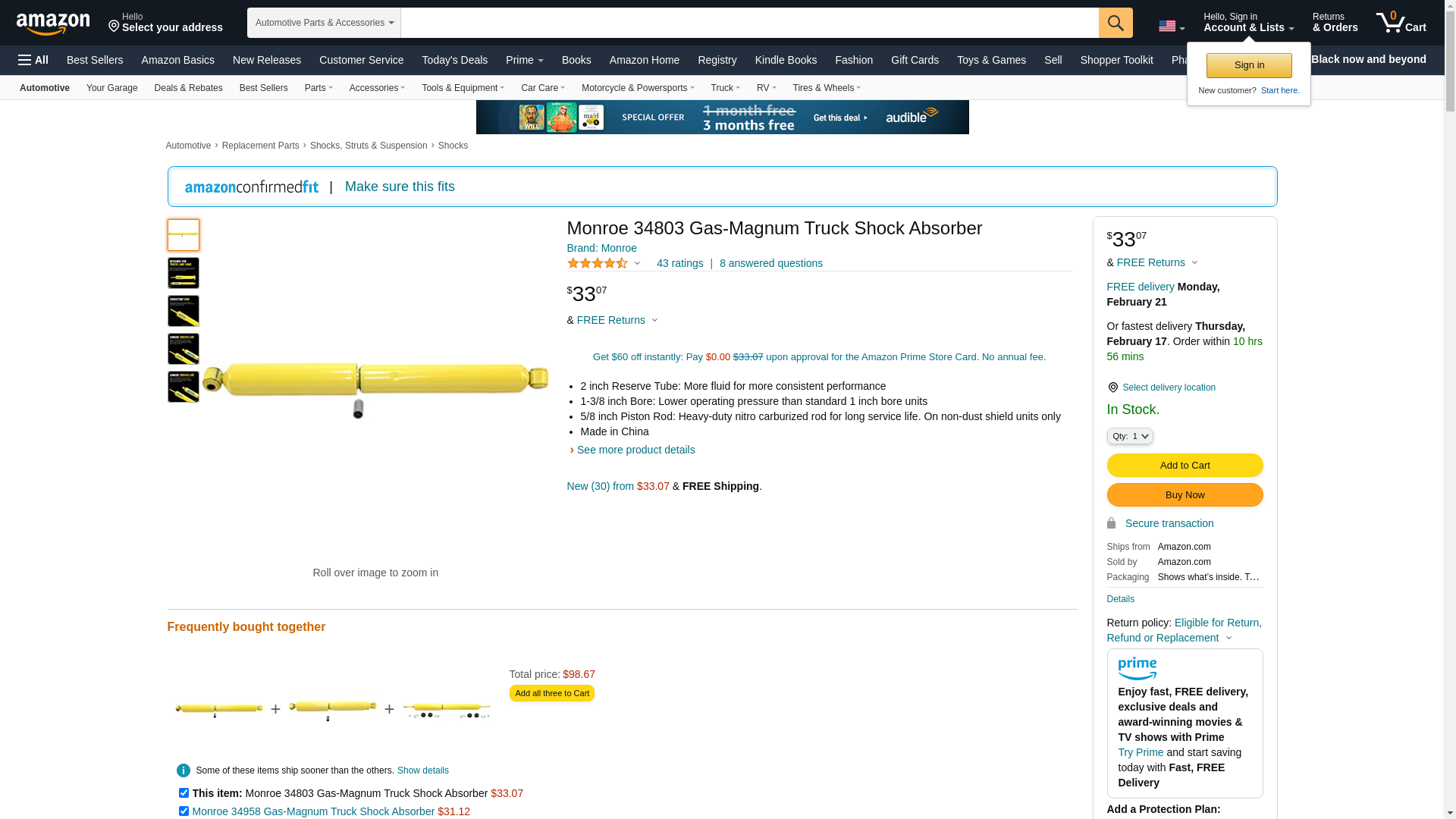Click the main search input field
This screenshot has height=819, width=1456.
coord(749,23)
